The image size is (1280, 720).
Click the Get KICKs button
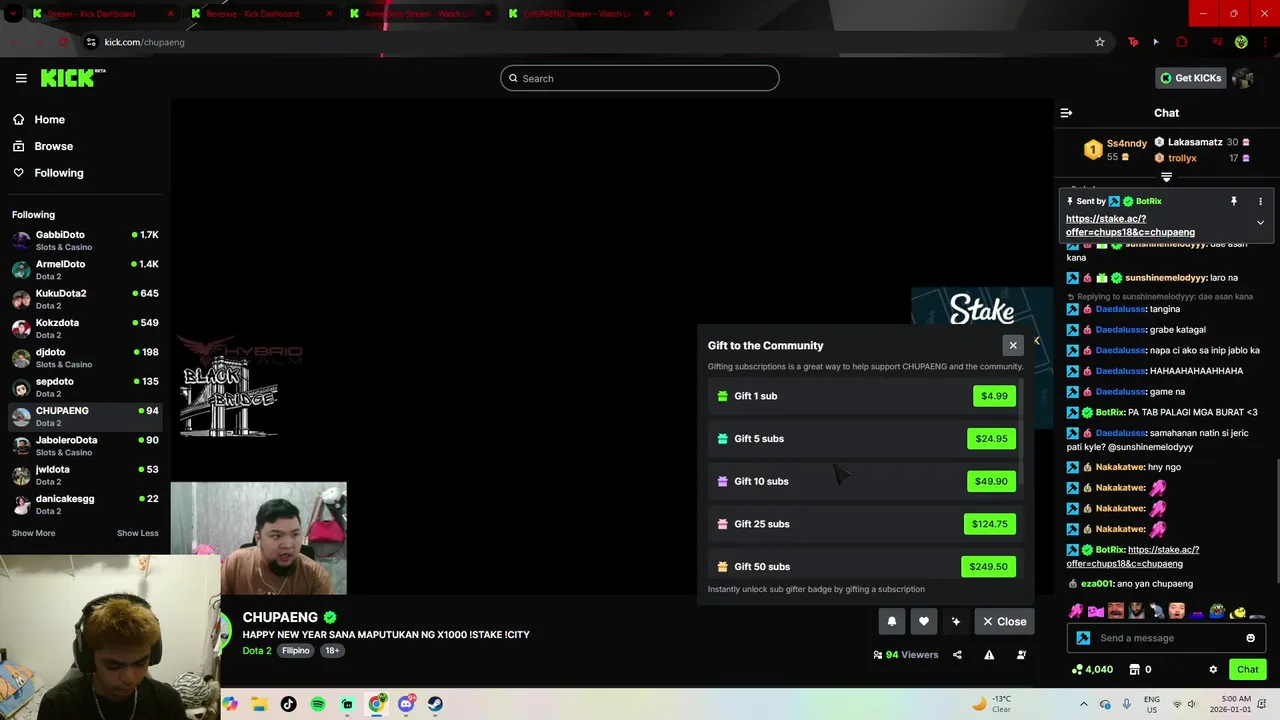[1190, 78]
